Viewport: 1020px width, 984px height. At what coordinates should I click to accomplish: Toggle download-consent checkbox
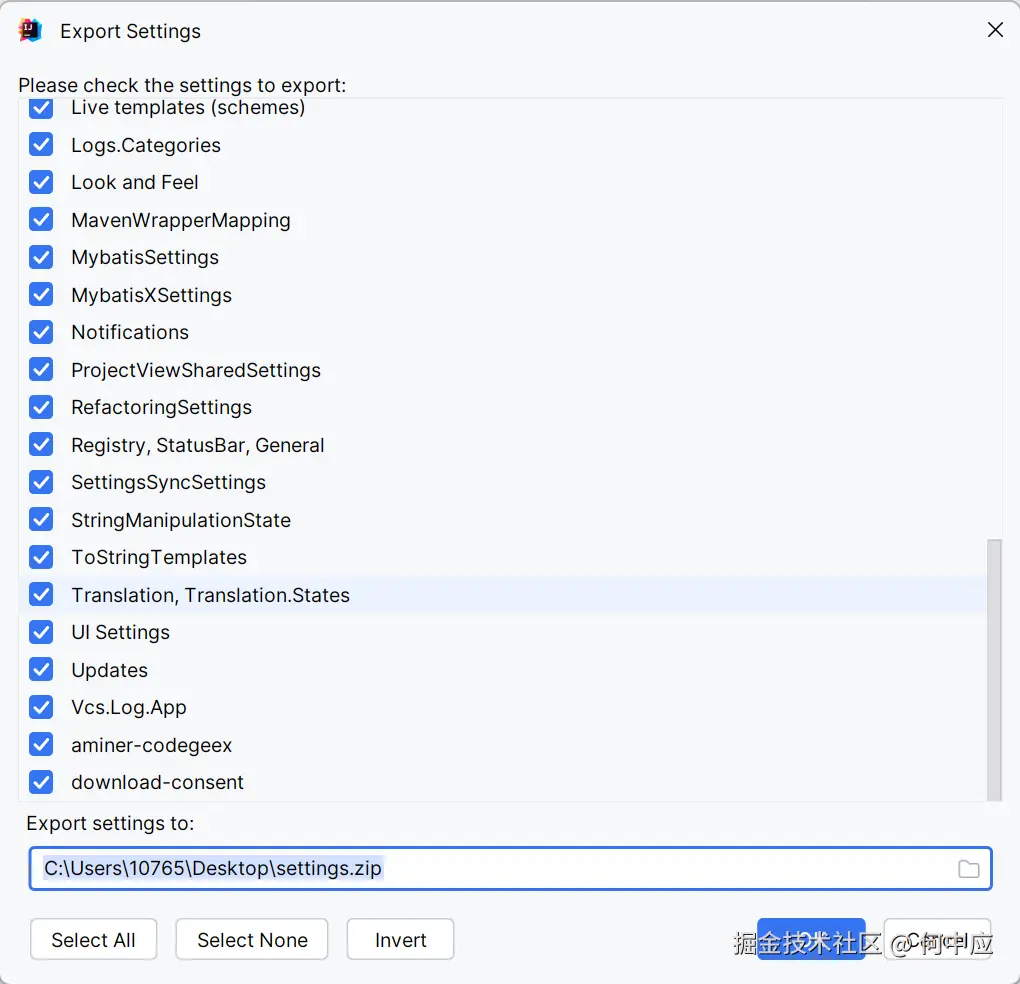tap(41, 782)
